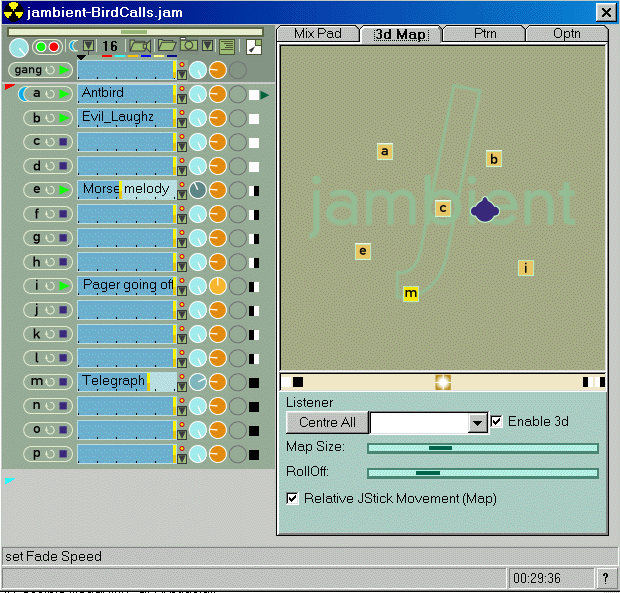This screenshot has height=593, width=620.
Task: Switch to the Optn tab
Action: (x=566, y=34)
